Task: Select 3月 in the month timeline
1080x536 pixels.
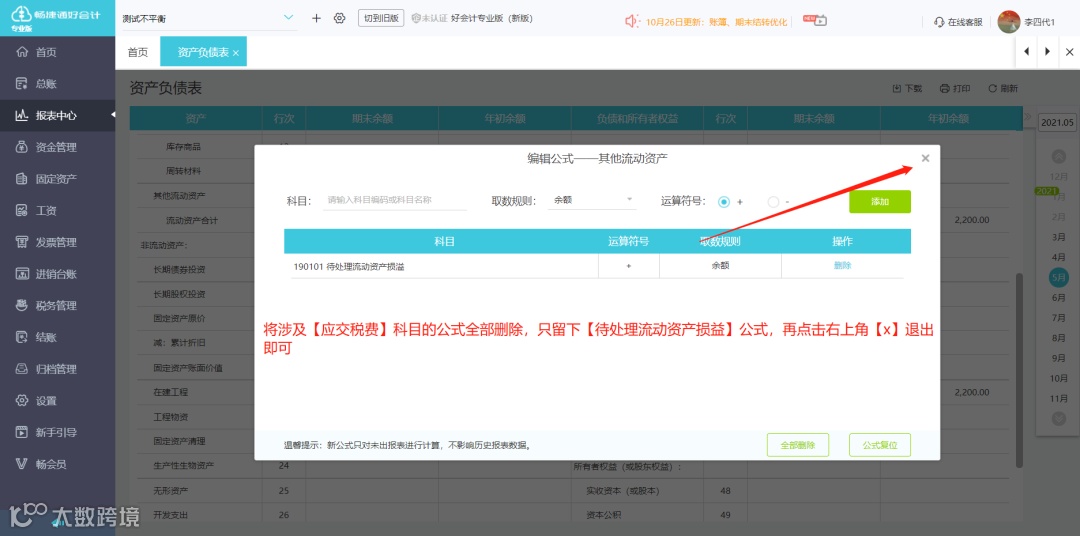Action: [1059, 237]
